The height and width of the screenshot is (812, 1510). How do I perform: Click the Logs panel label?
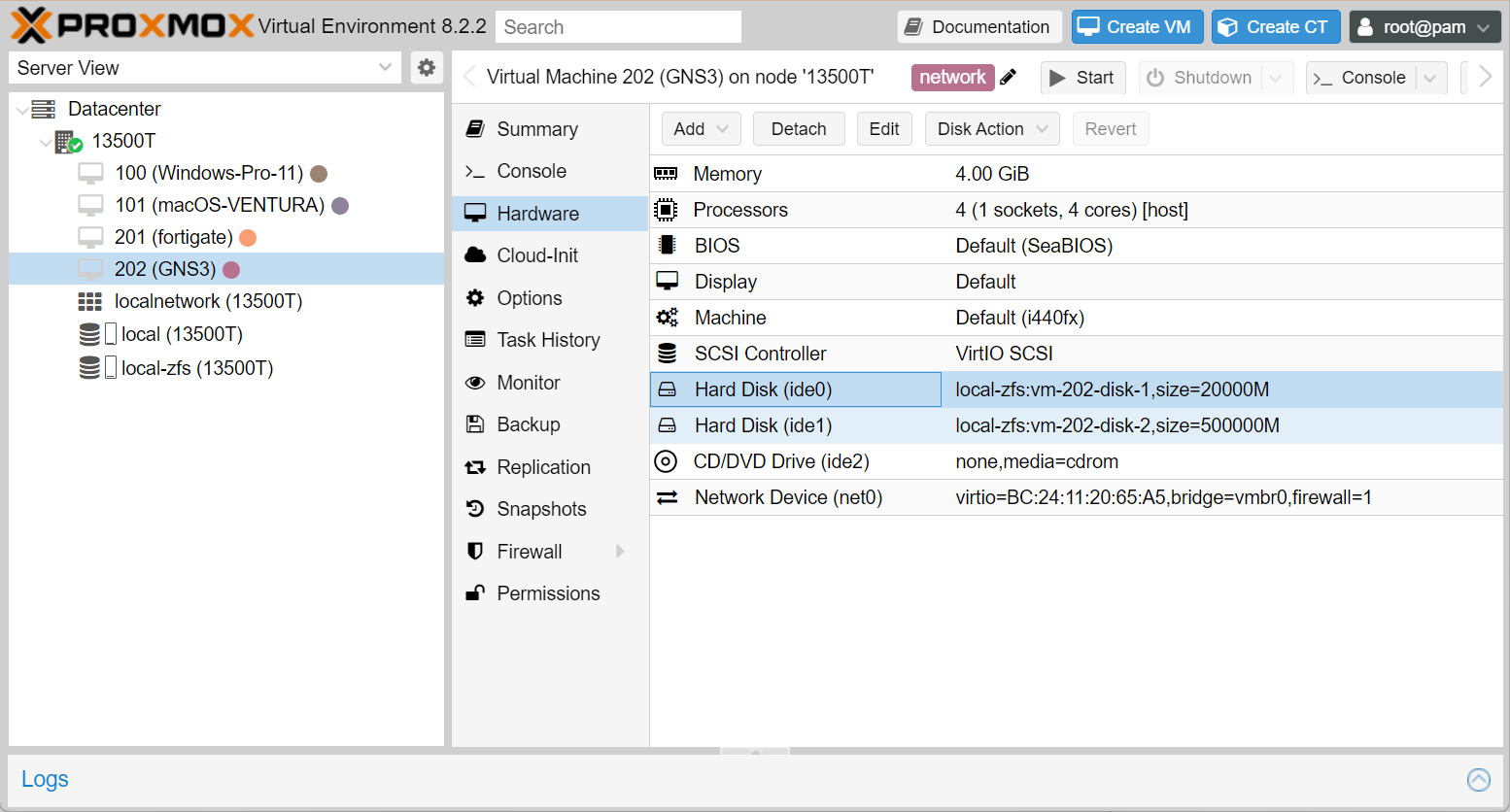pos(45,779)
